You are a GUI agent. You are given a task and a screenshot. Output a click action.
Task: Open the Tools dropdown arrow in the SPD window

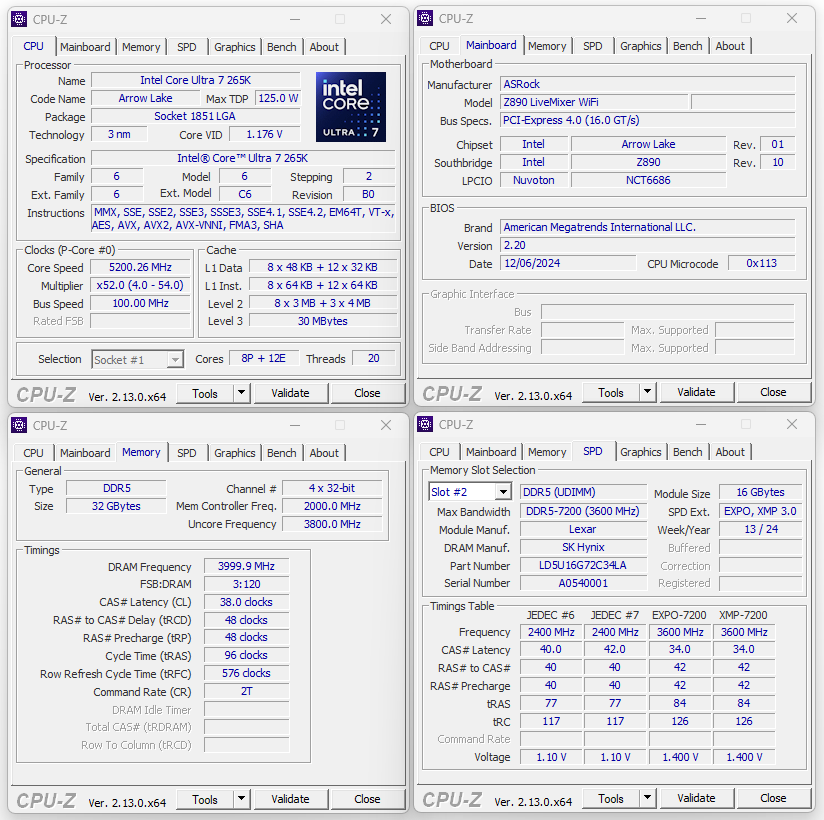click(x=647, y=797)
